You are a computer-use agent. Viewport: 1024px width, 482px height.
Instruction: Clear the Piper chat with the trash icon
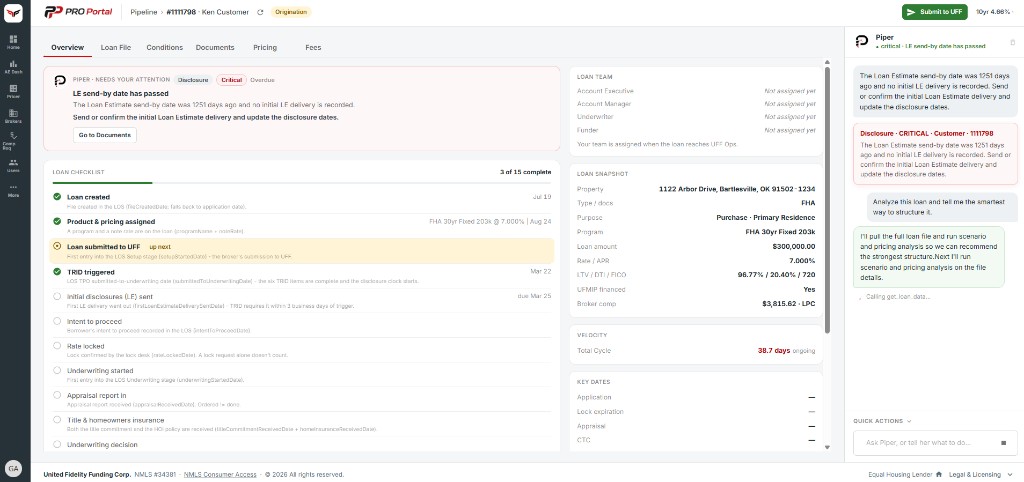click(x=1012, y=42)
